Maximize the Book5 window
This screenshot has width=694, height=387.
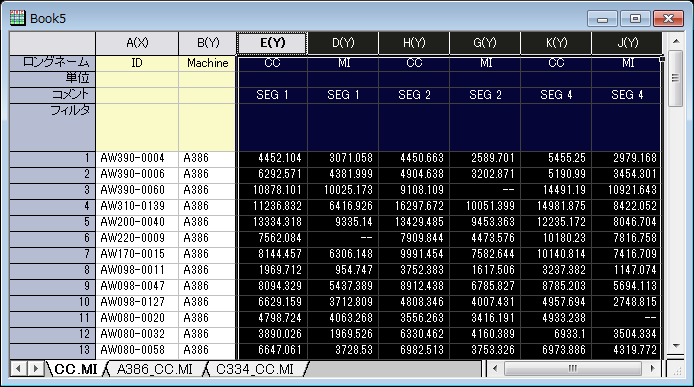pyautogui.click(x=635, y=19)
